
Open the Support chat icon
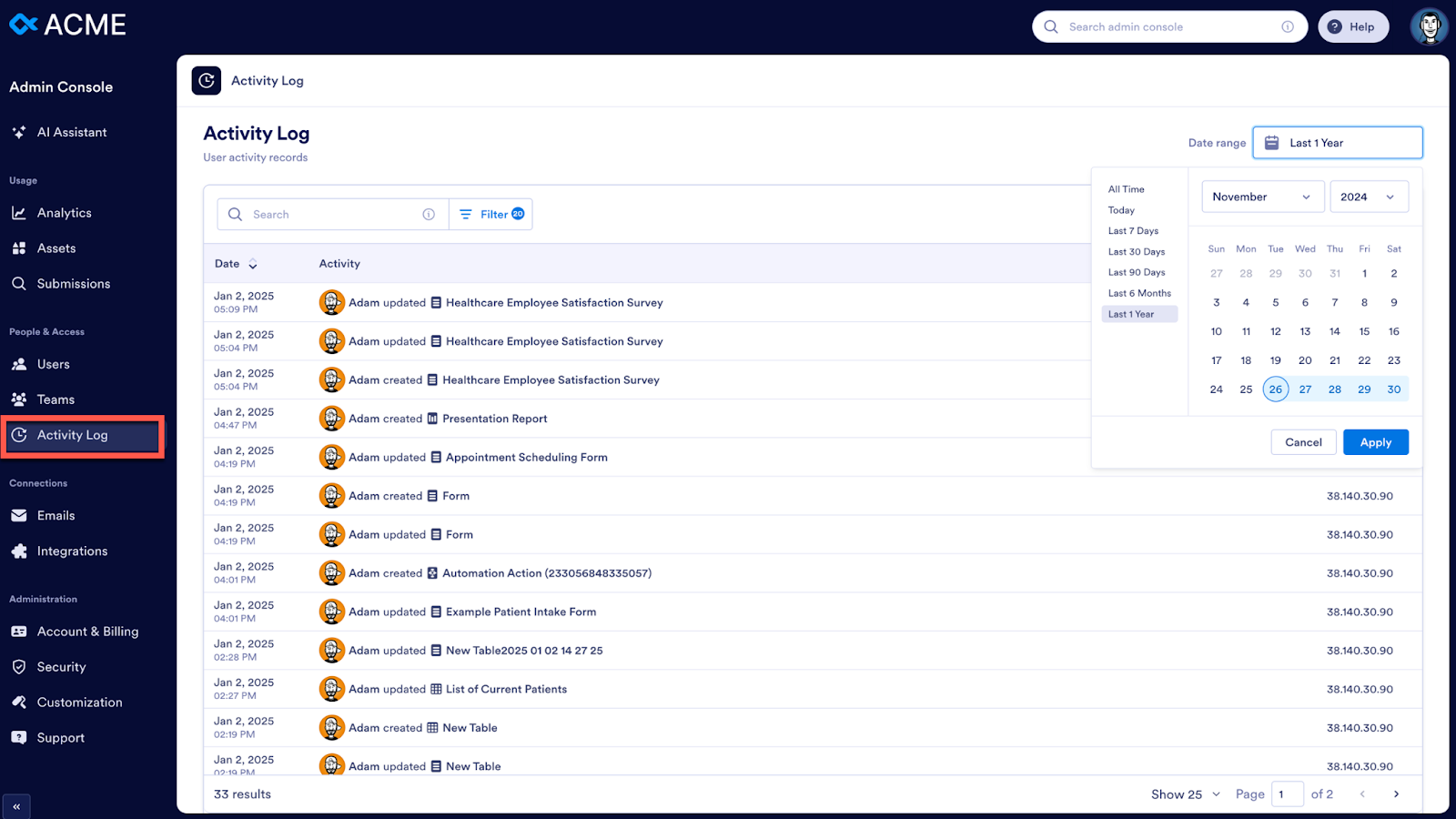pyautogui.click(x=18, y=738)
